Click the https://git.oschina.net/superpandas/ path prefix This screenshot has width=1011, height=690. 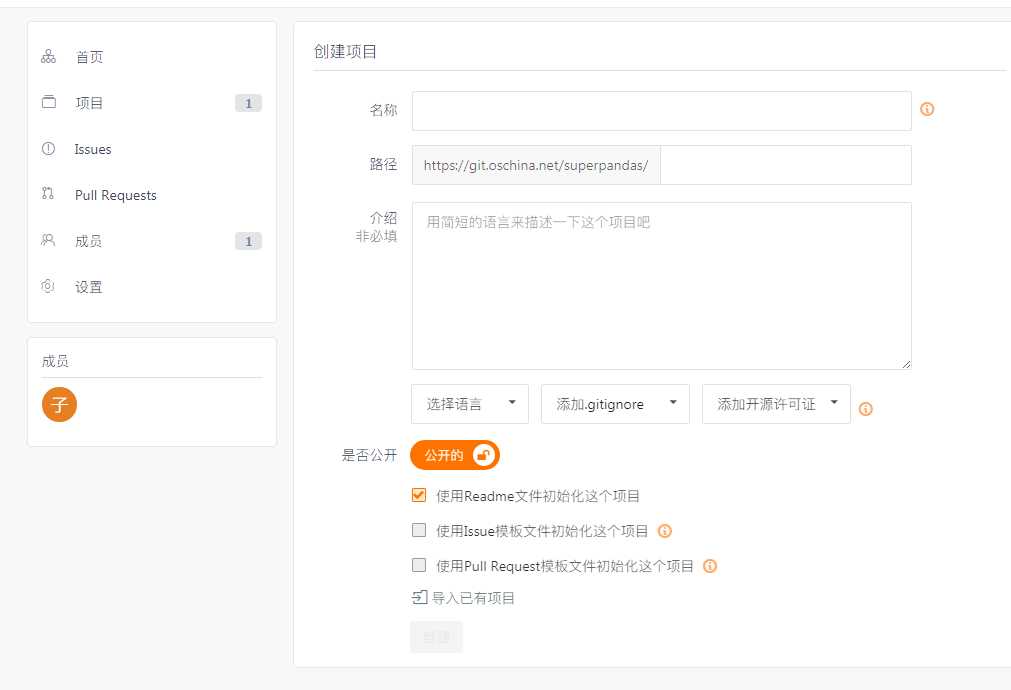pyautogui.click(x=536, y=165)
